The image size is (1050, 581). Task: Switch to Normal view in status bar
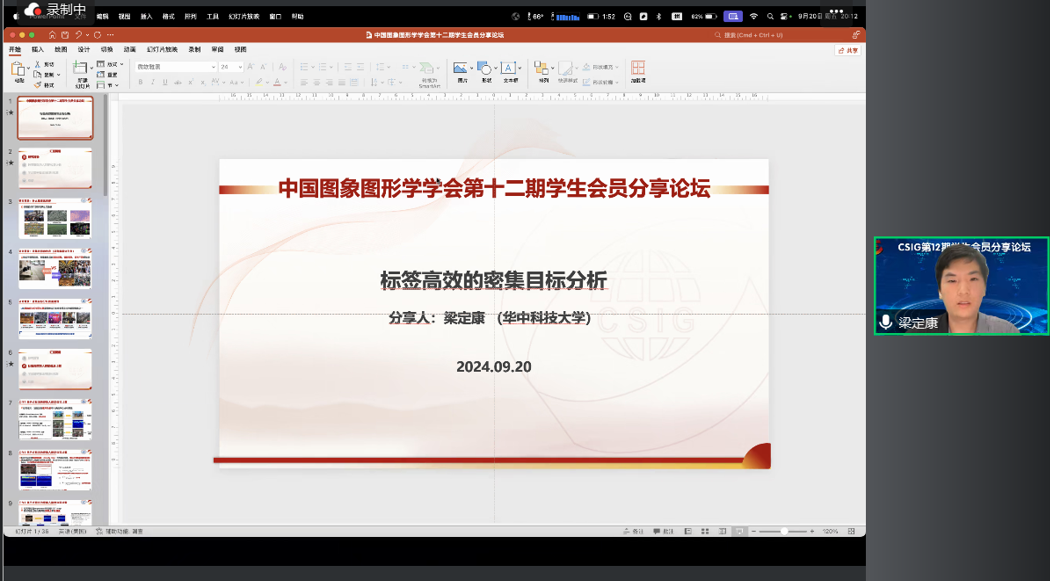coord(688,531)
